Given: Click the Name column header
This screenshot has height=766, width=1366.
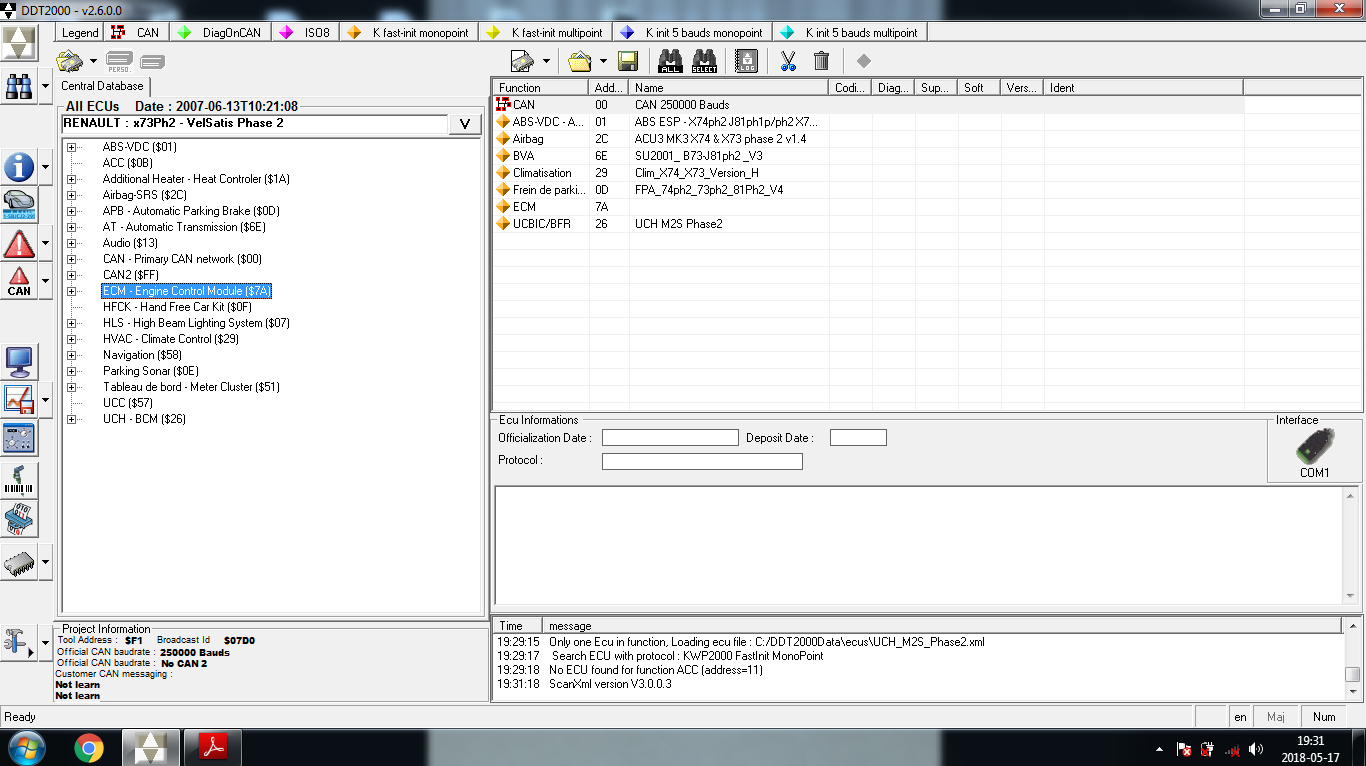Looking at the screenshot, I should (730, 88).
